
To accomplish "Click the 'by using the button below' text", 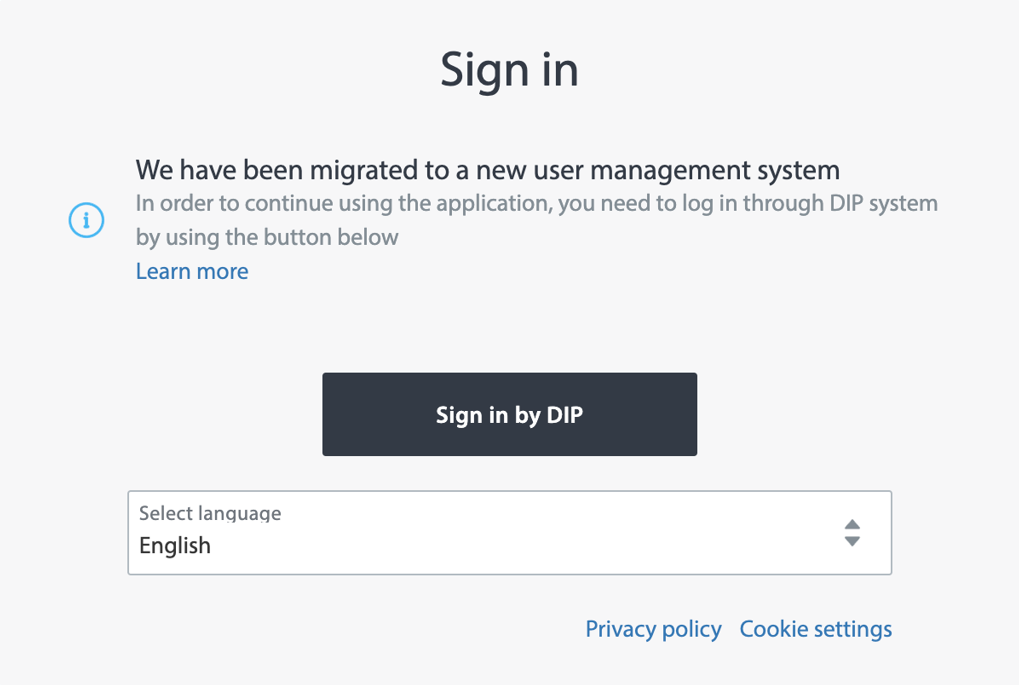I will click(x=267, y=237).
